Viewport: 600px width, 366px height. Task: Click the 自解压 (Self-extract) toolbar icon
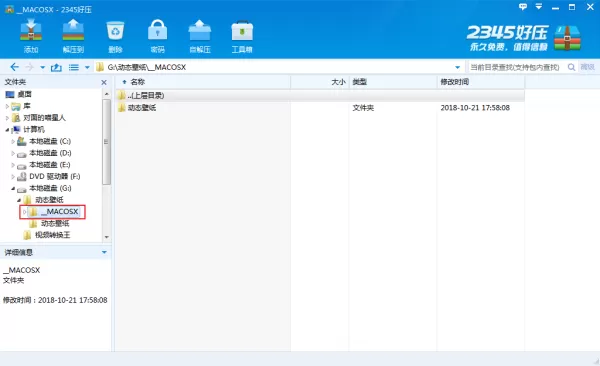200,35
